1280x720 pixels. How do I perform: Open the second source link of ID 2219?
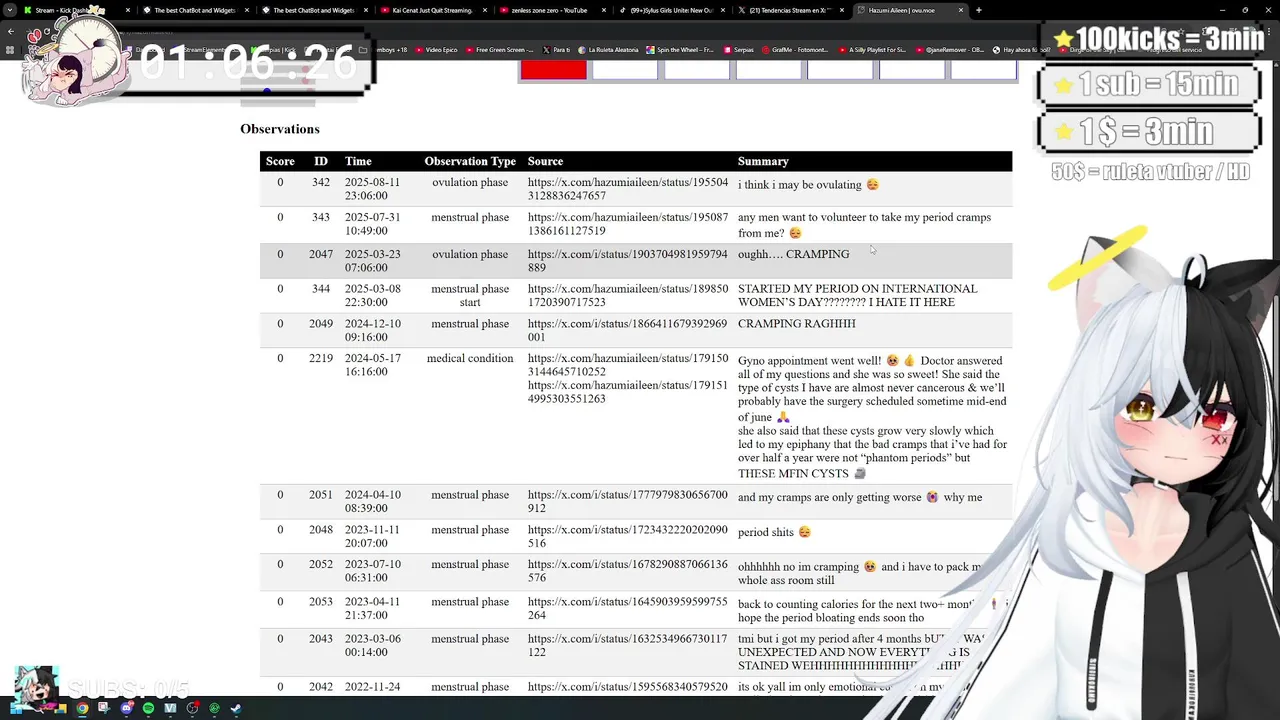[x=628, y=392]
